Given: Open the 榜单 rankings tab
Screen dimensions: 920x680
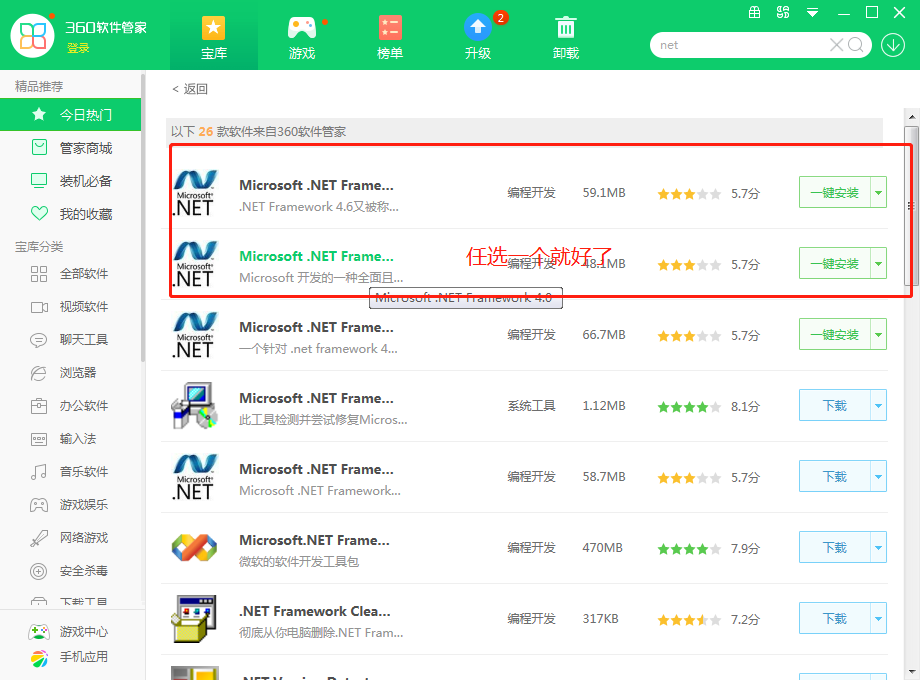Looking at the screenshot, I should 390,38.
